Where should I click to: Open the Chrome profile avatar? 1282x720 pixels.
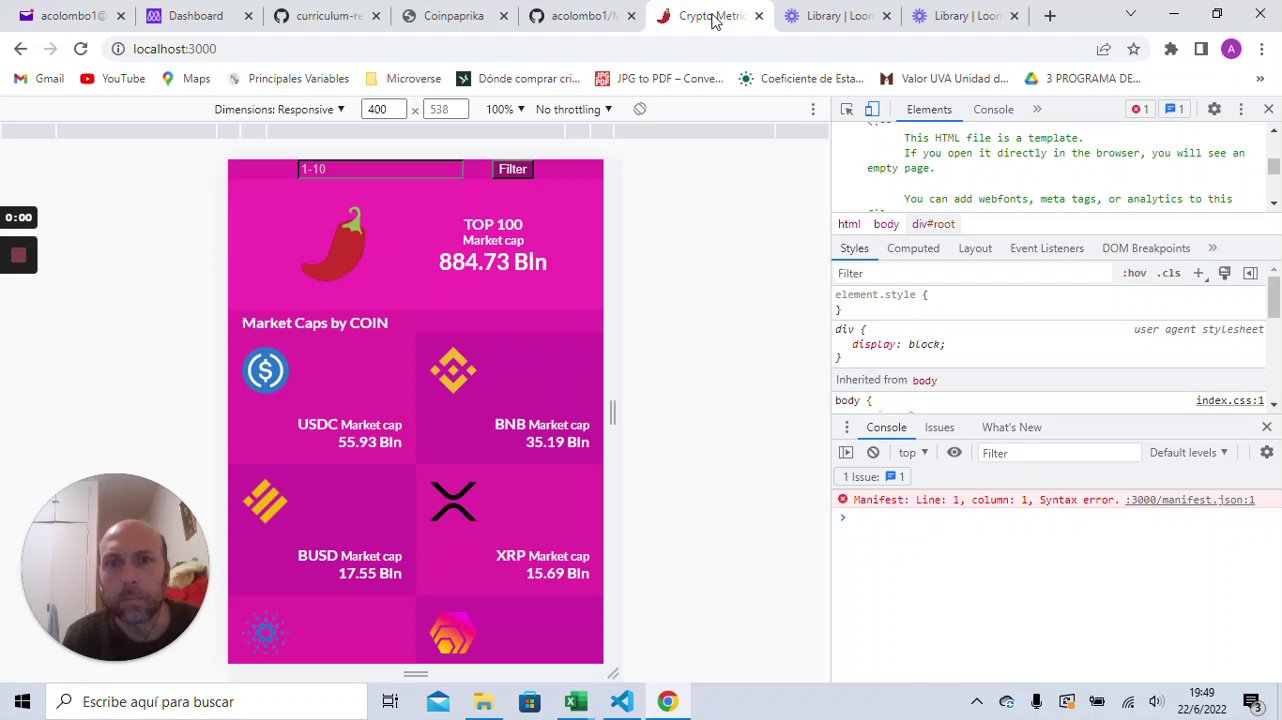click(1231, 48)
